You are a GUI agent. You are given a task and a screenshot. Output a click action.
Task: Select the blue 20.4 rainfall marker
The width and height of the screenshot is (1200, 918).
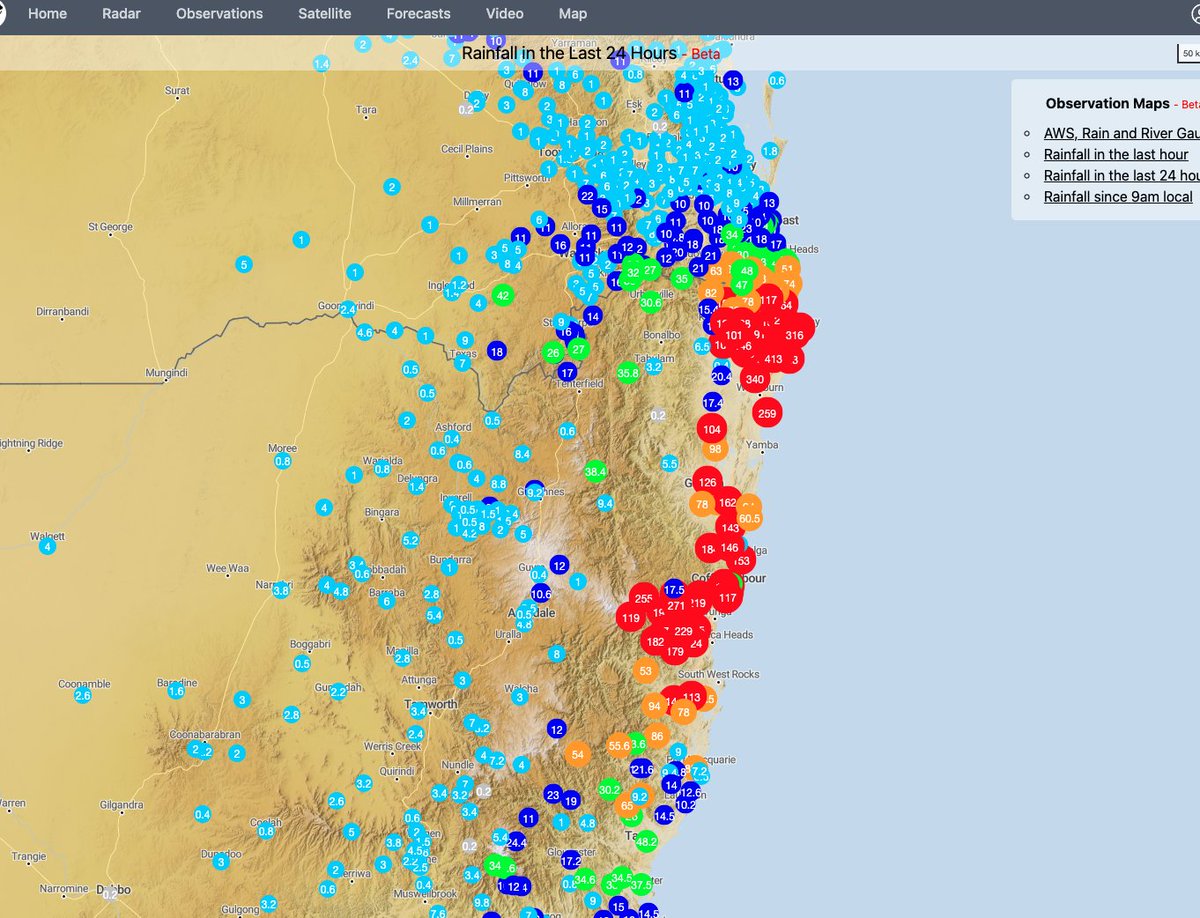pyautogui.click(x=721, y=376)
